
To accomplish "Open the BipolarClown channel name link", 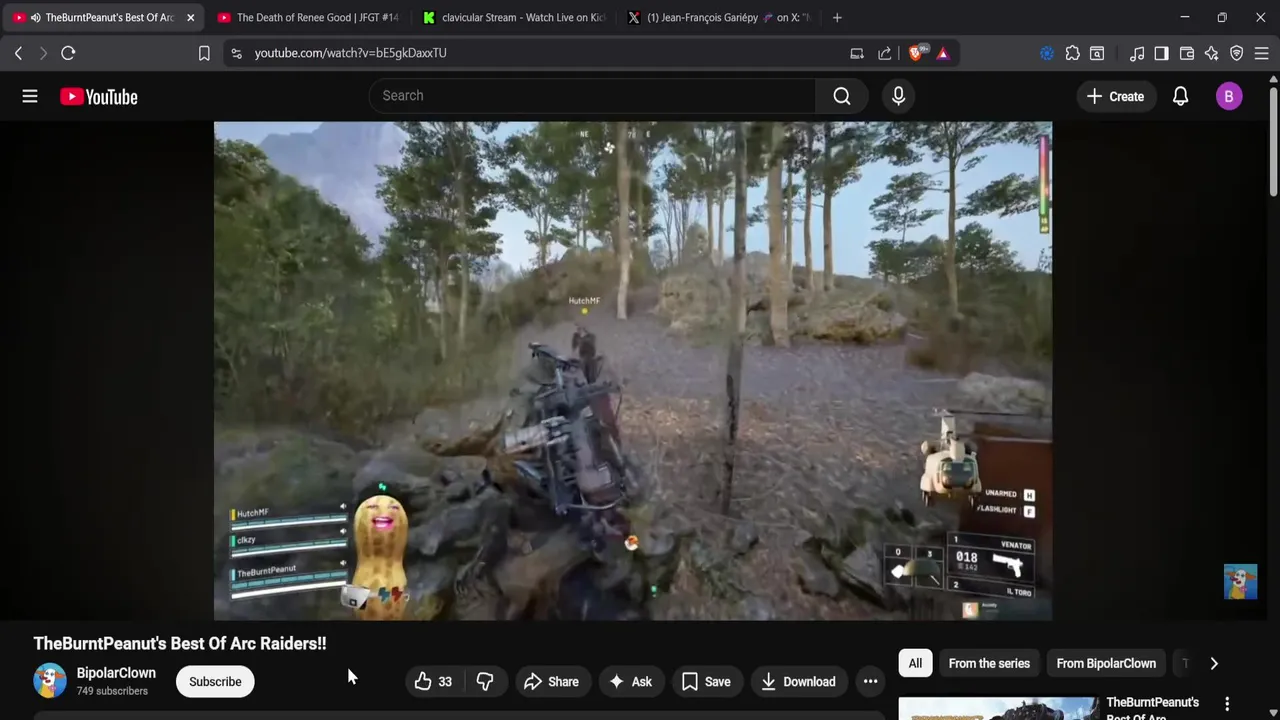I will pos(116,673).
